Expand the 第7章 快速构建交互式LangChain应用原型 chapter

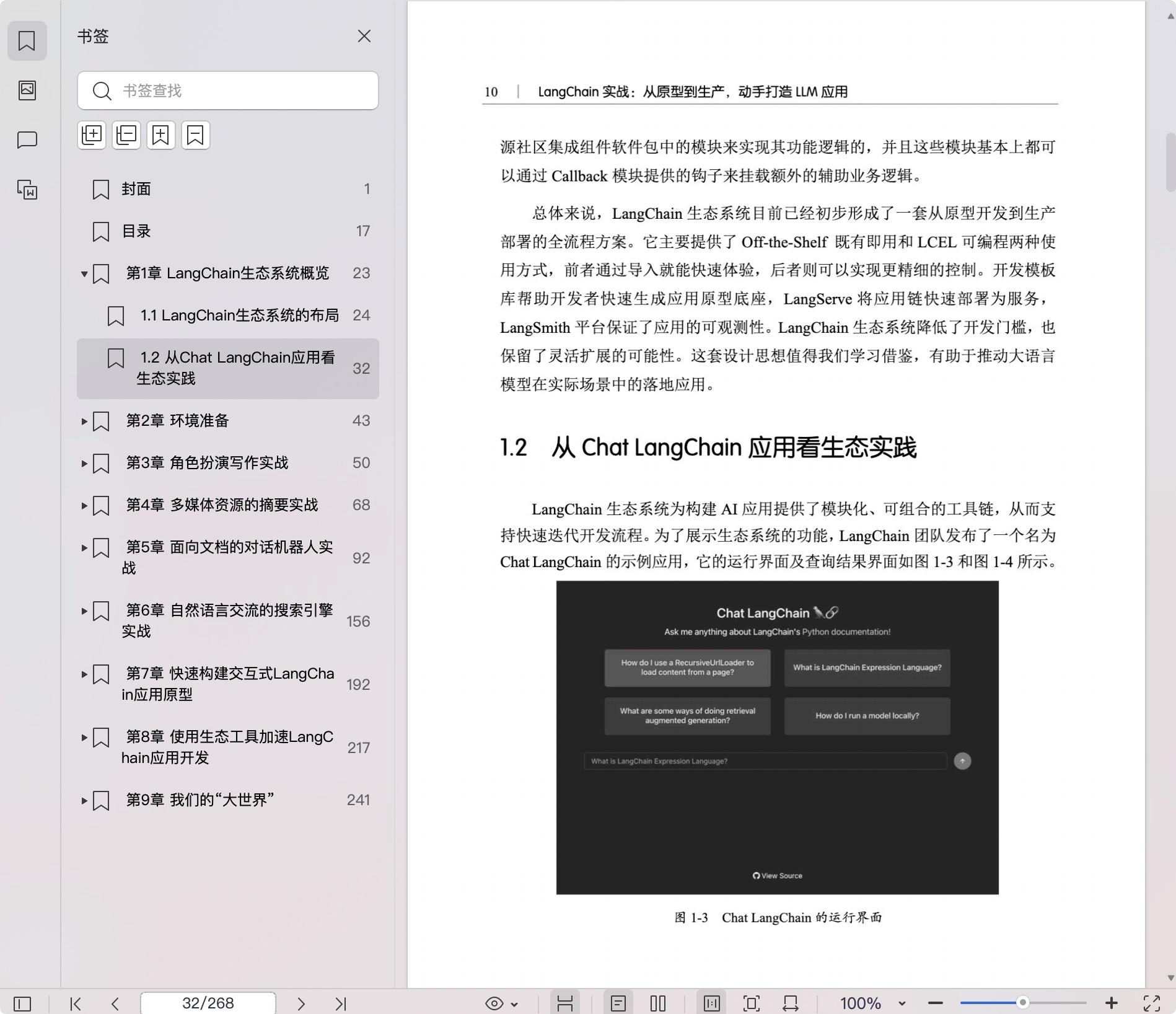84,674
